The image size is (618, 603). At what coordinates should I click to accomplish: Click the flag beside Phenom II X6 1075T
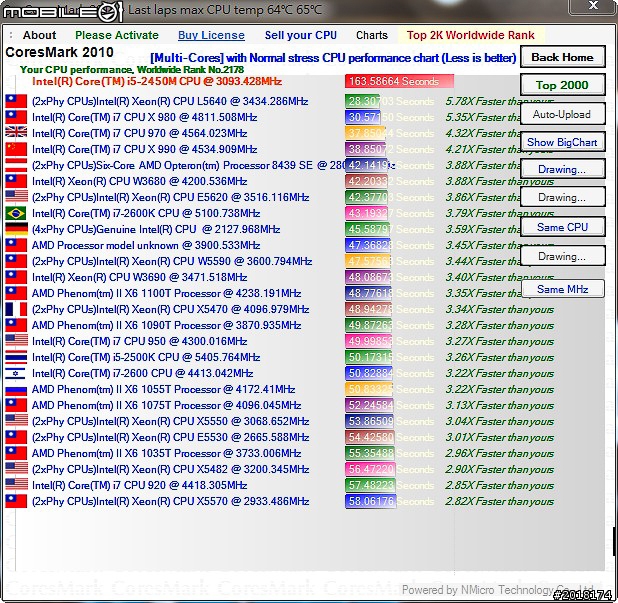(16, 405)
